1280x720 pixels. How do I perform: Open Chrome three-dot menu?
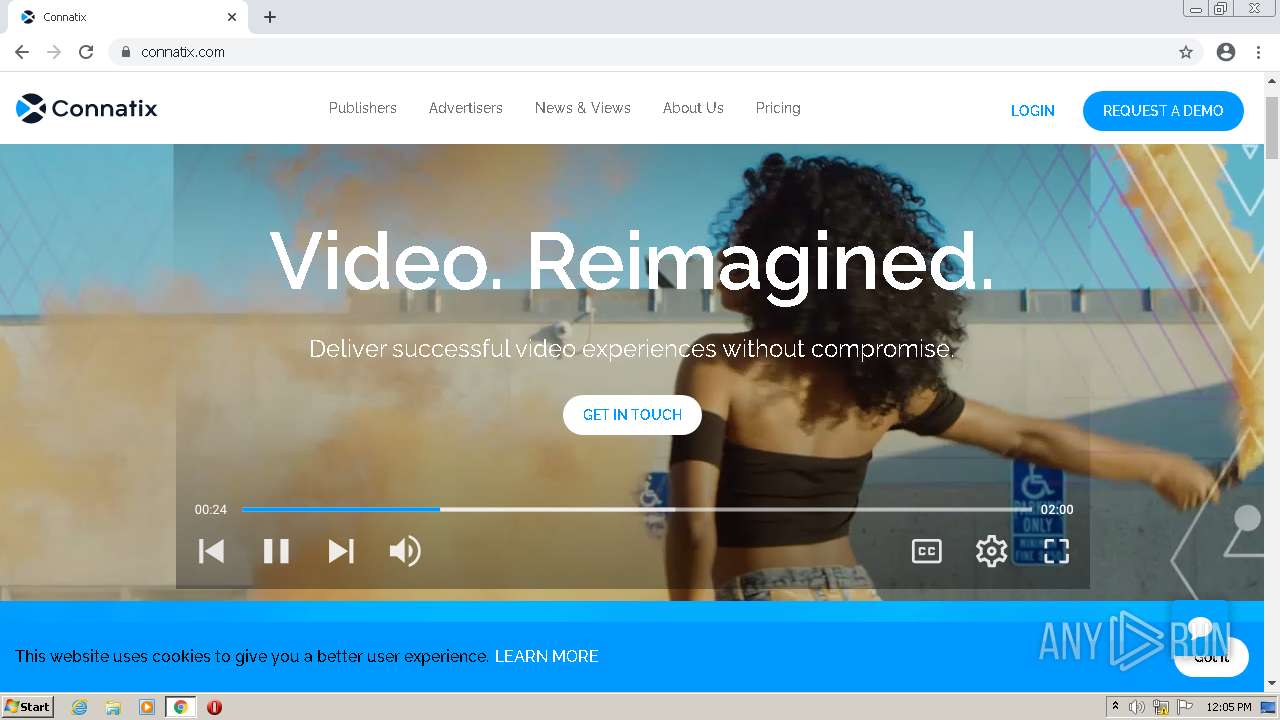point(1259,52)
